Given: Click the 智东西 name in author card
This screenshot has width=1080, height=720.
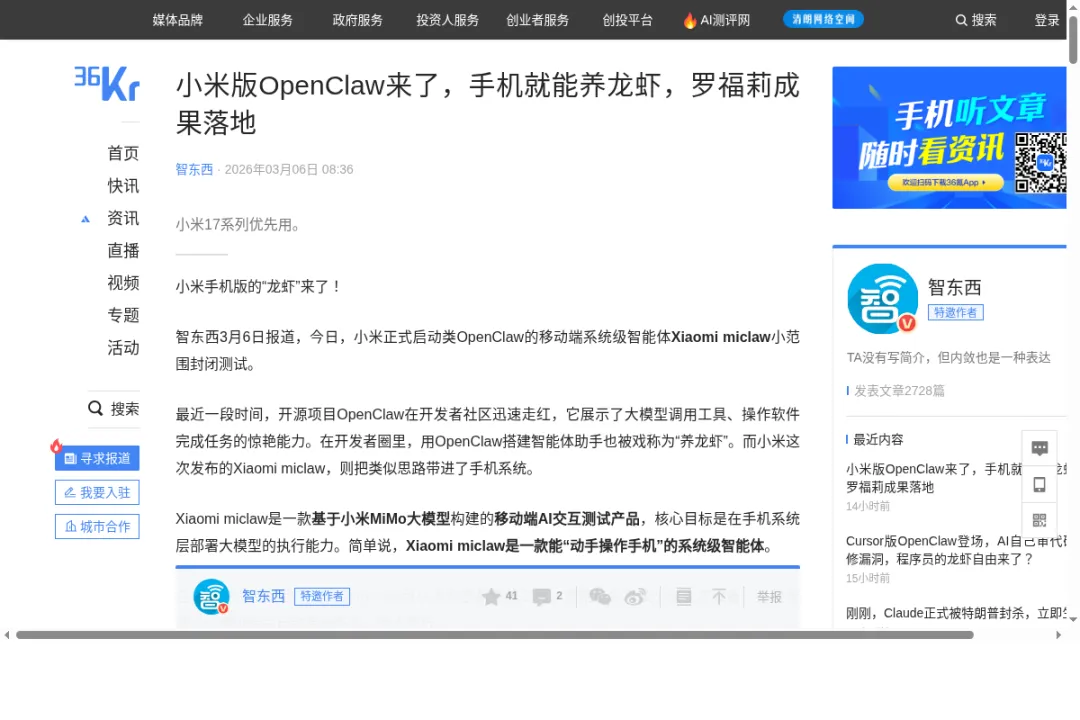Looking at the screenshot, I should pos(955,287).
